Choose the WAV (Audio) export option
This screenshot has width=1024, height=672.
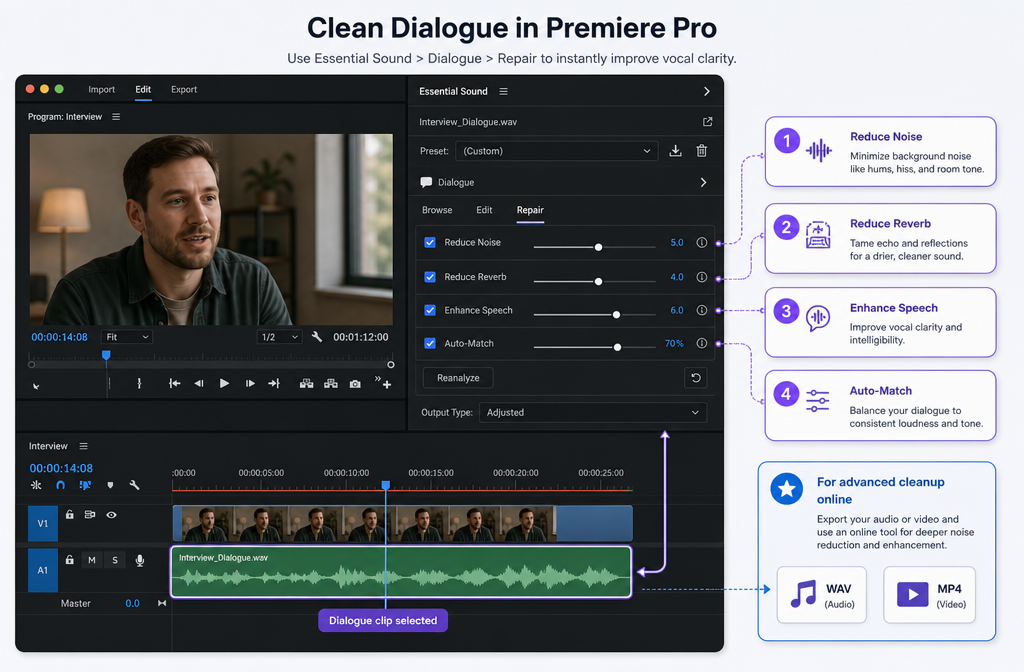pyautogui.click(x=822, y=595)
